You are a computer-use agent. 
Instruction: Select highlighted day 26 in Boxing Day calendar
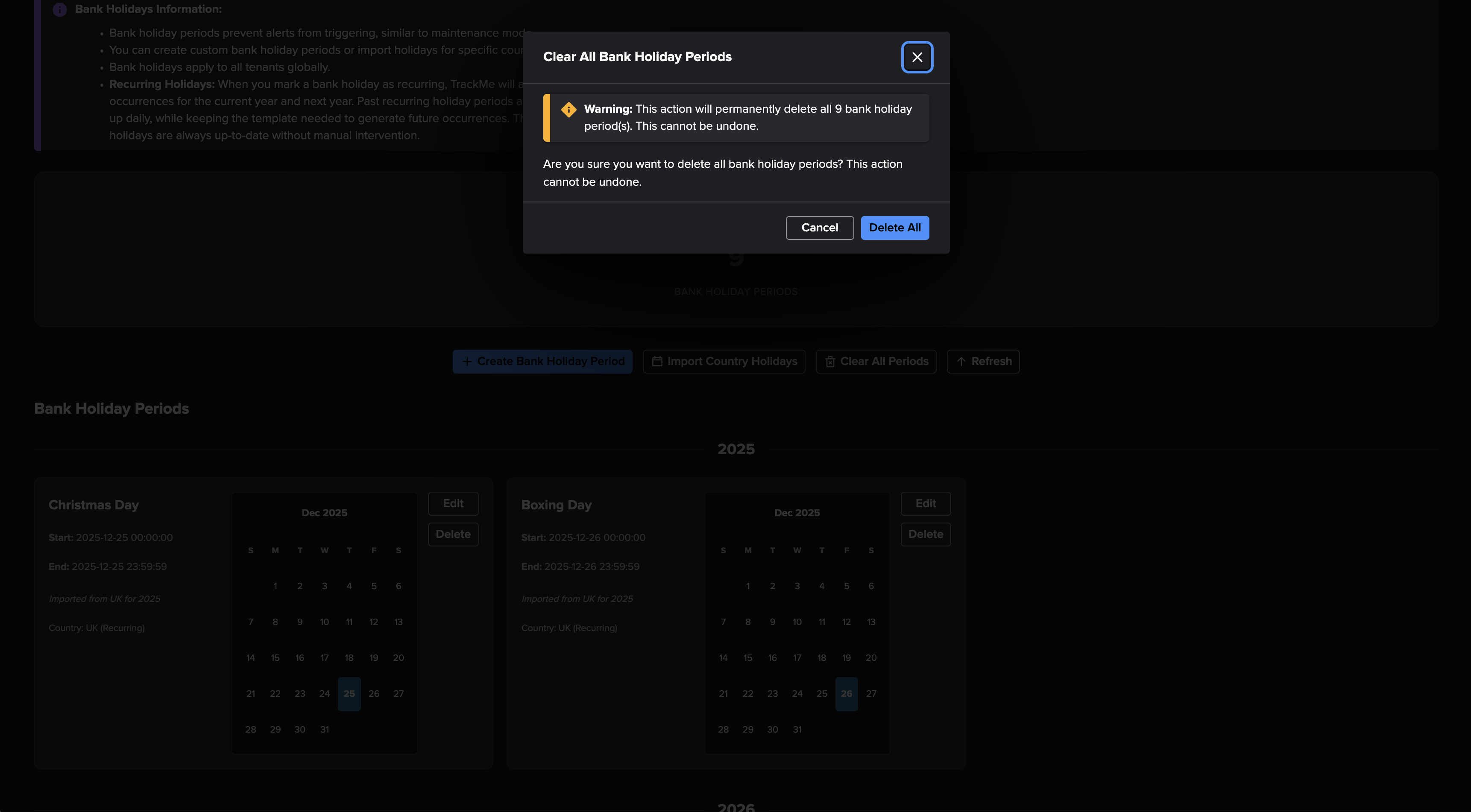click(846, 694)
